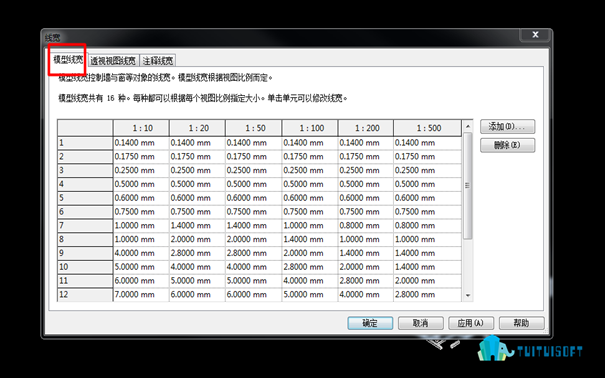605x378 pixels.
Task: Select row header 2
Action: click(85, 157)
